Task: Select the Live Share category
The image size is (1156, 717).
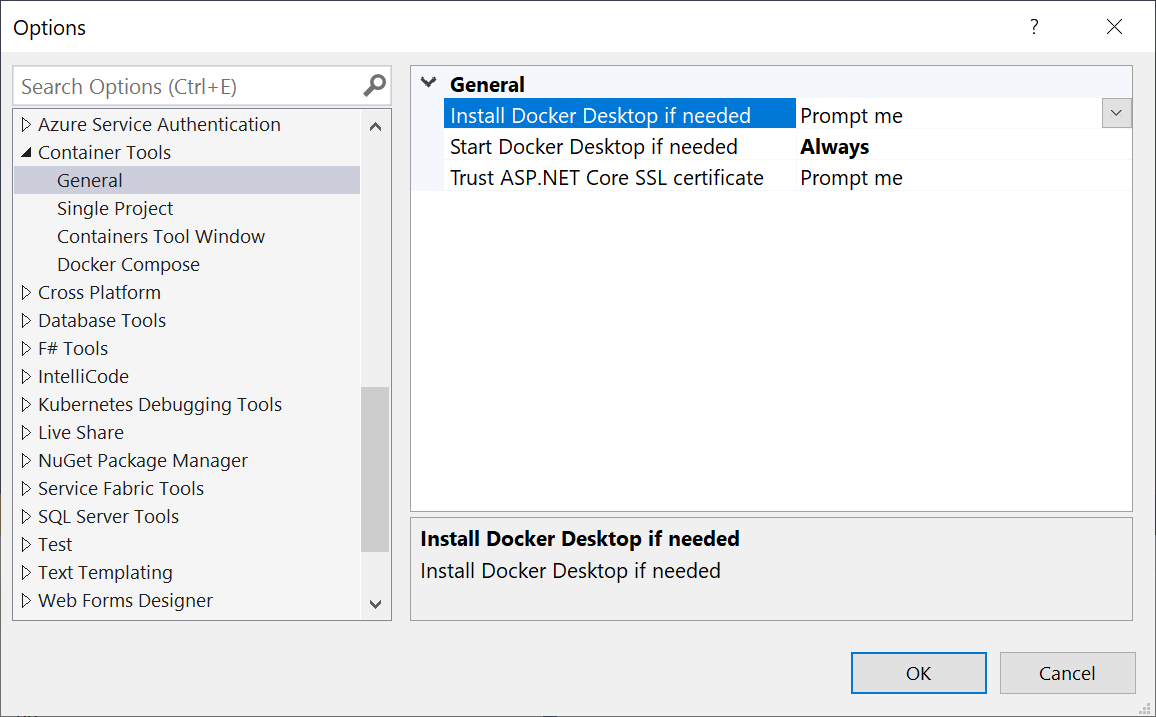Action: [x=81, y=432]
